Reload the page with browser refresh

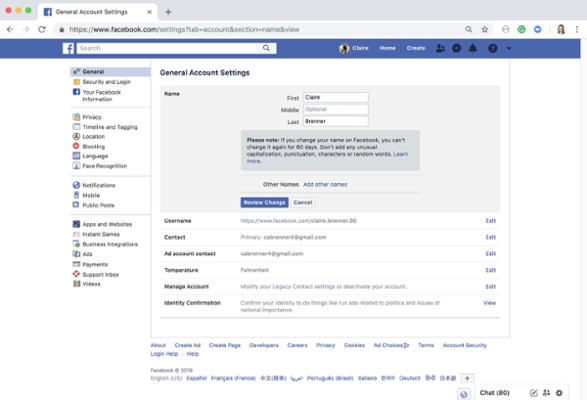(x=42, y=29)
